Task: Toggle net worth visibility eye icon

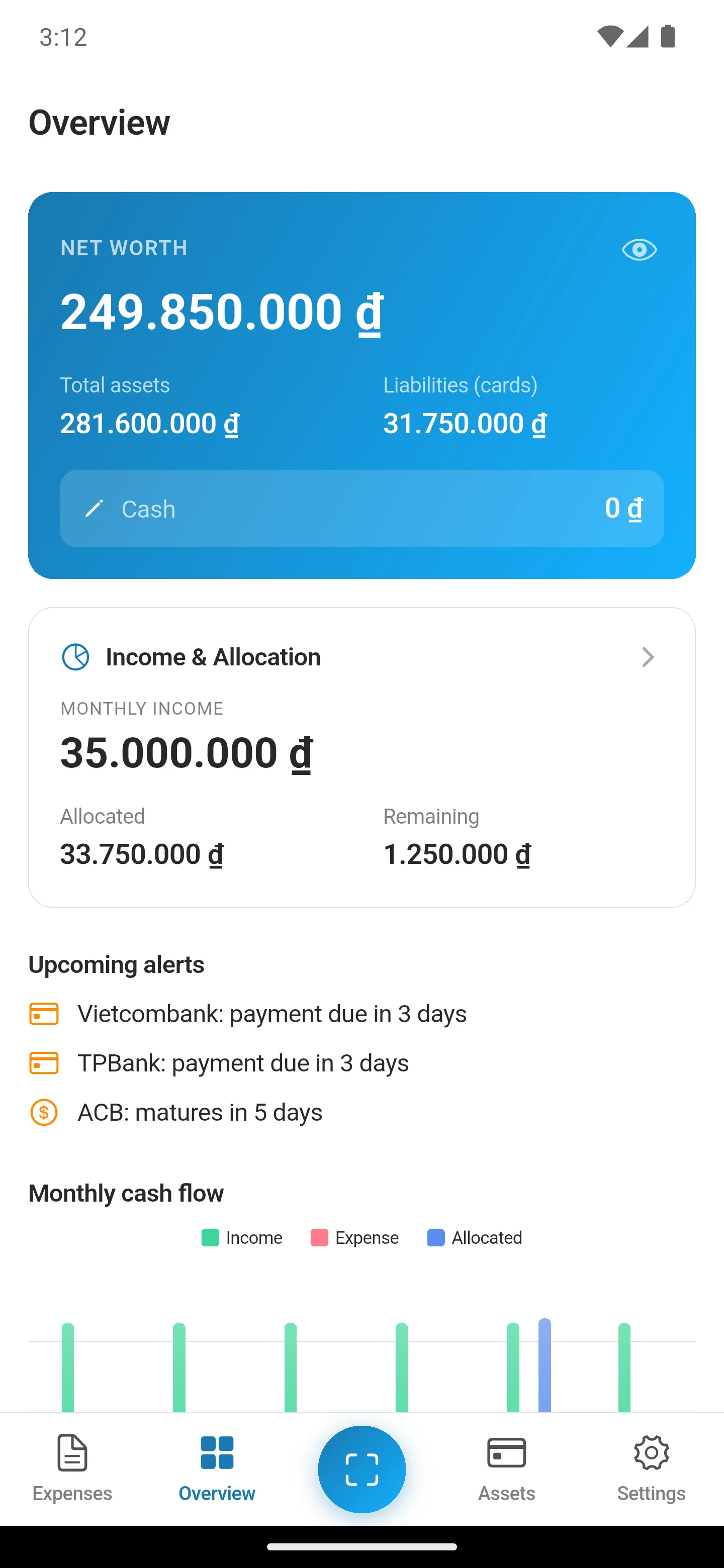Action: (639, 250)
